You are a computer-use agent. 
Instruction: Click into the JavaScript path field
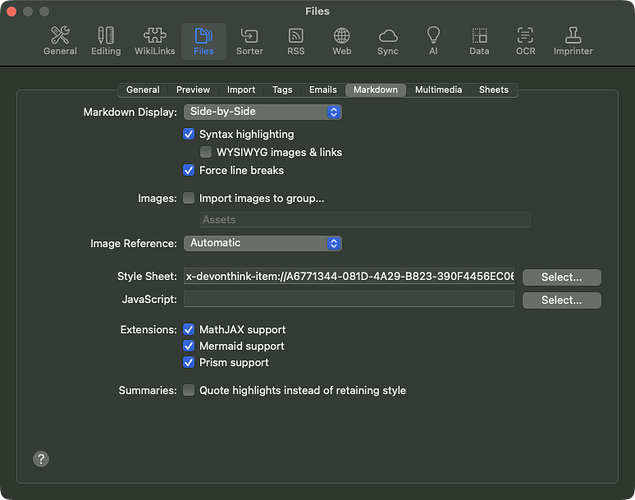click(348, 299)
